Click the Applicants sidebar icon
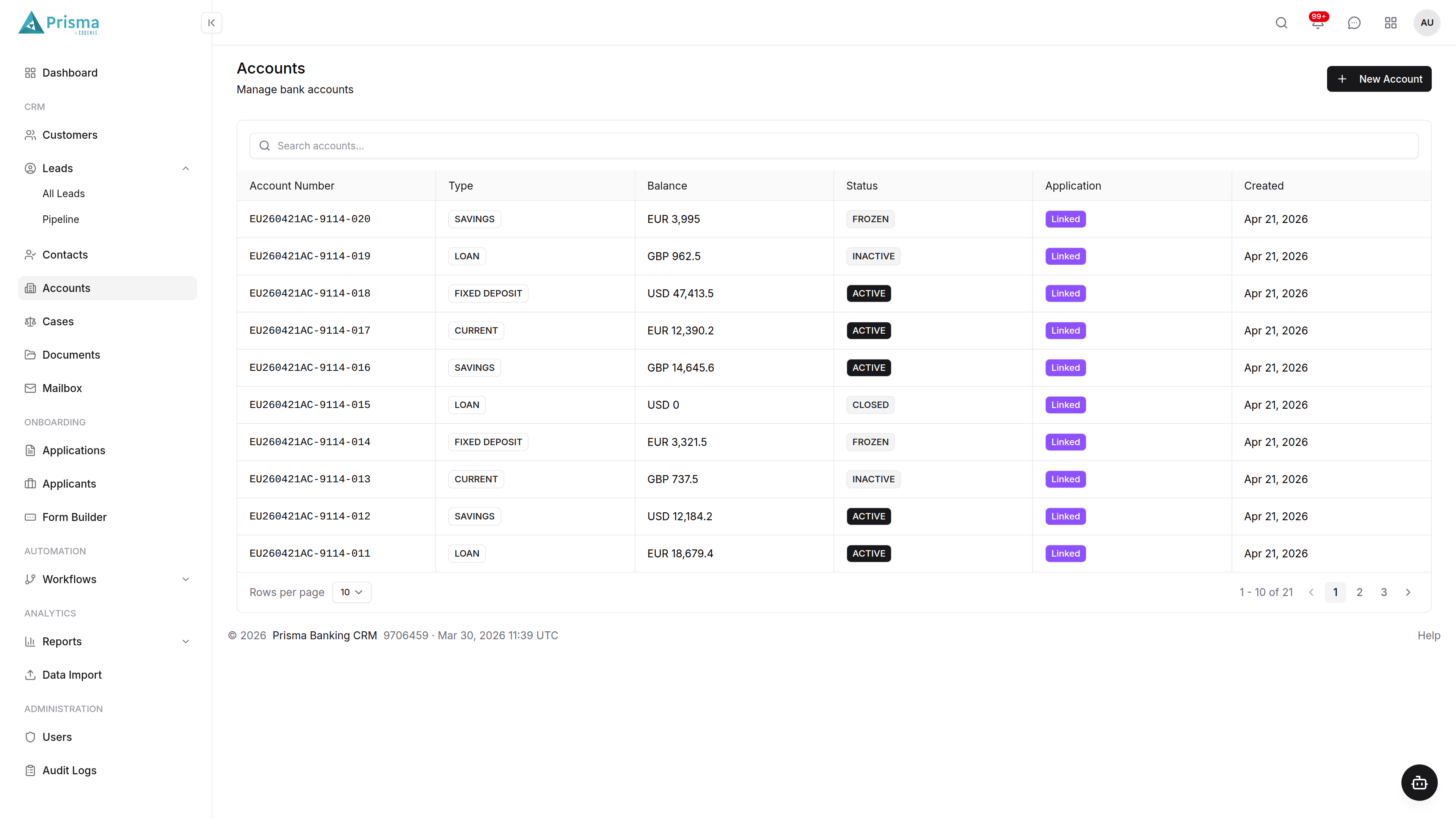Viewport: 1456px width, 819px height. pyautogui.click(x=30, y=484)
